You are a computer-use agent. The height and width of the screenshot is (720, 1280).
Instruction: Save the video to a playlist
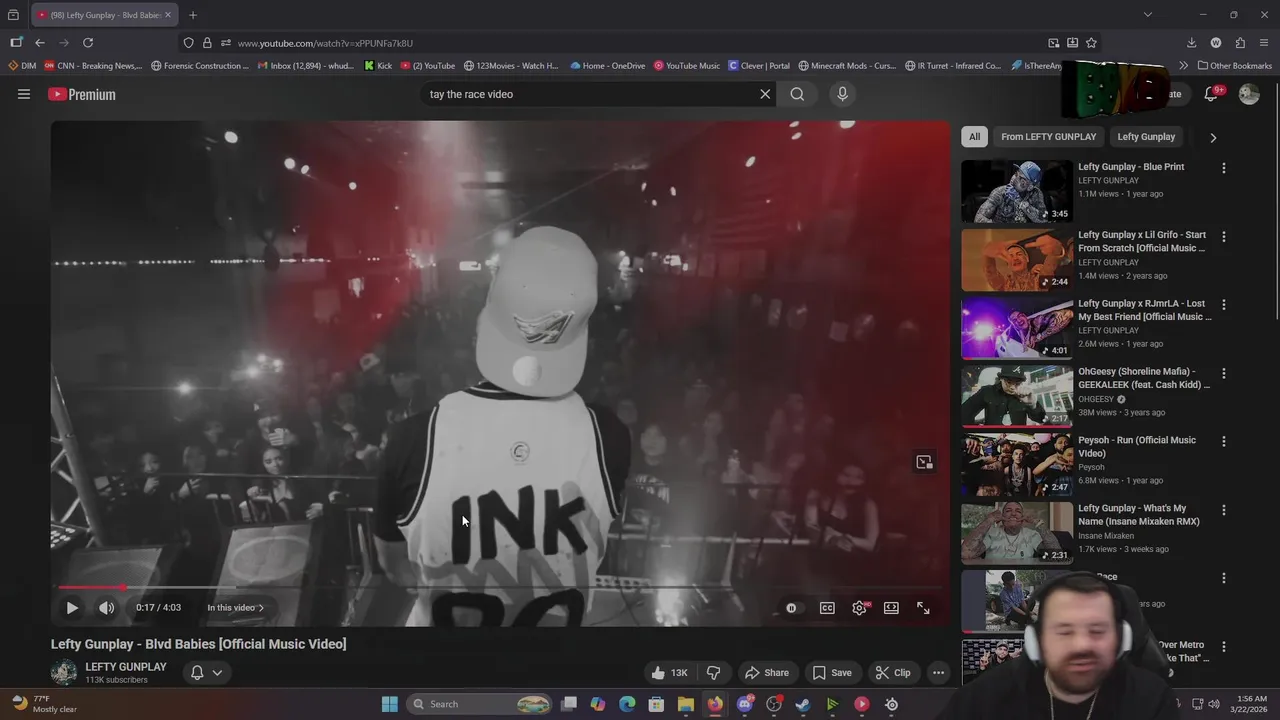click(832, 673)
